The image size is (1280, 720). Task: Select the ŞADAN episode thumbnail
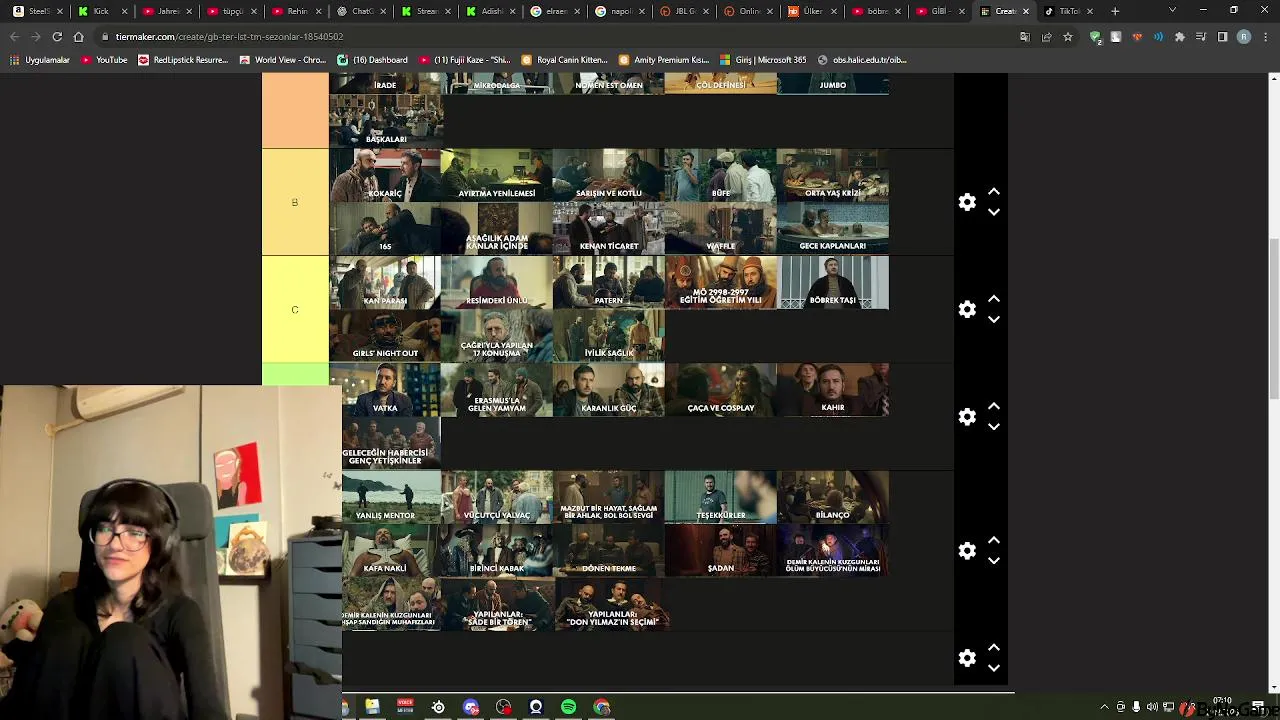[721, 550]
